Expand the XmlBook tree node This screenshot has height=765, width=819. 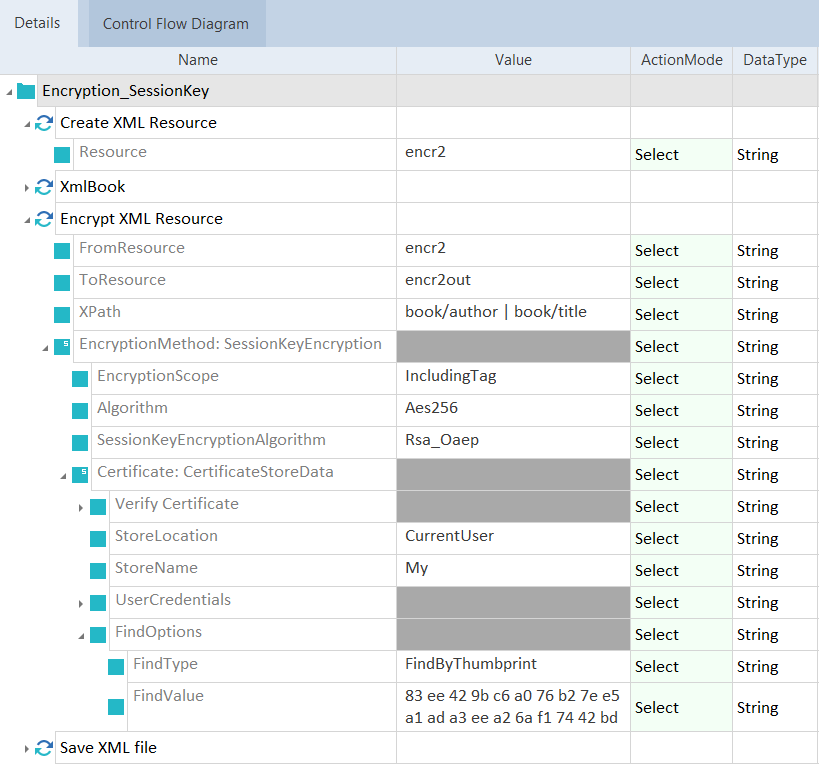[x=27, y=187]
